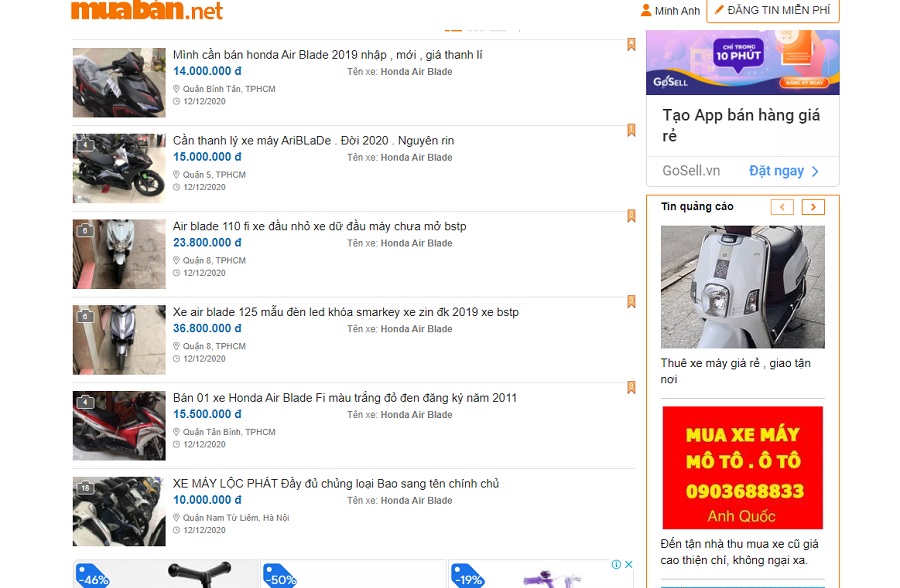Open the ad info icon on bottom banner

tap(616, 564)
